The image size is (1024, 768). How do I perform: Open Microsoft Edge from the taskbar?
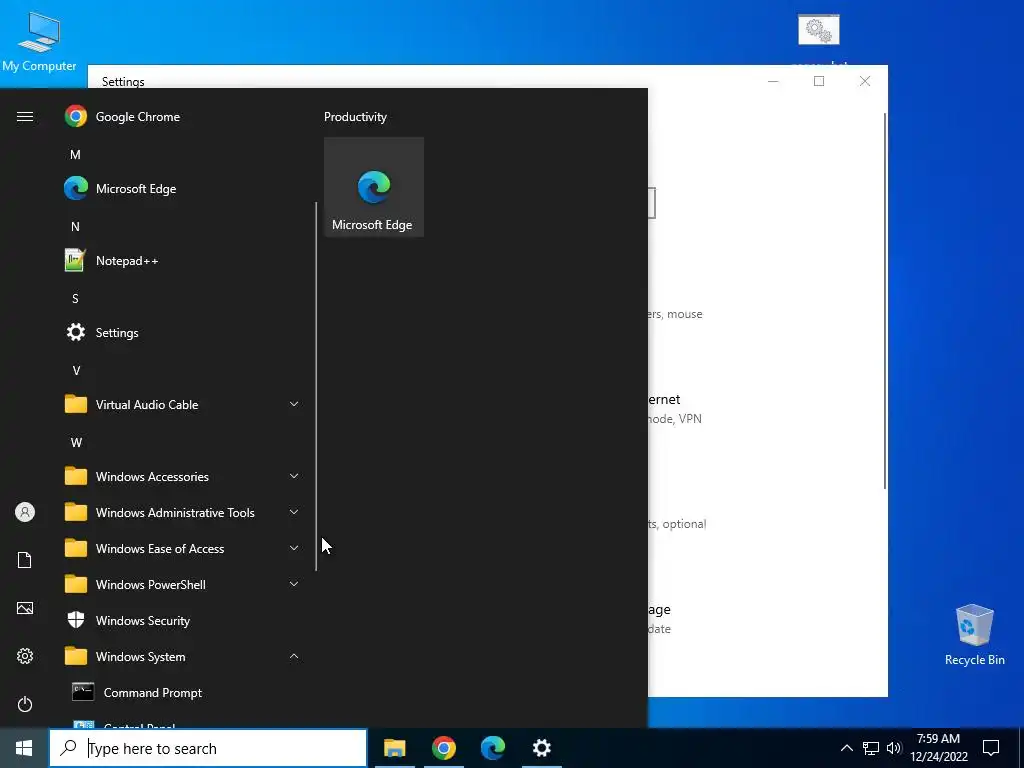point(492,748)
